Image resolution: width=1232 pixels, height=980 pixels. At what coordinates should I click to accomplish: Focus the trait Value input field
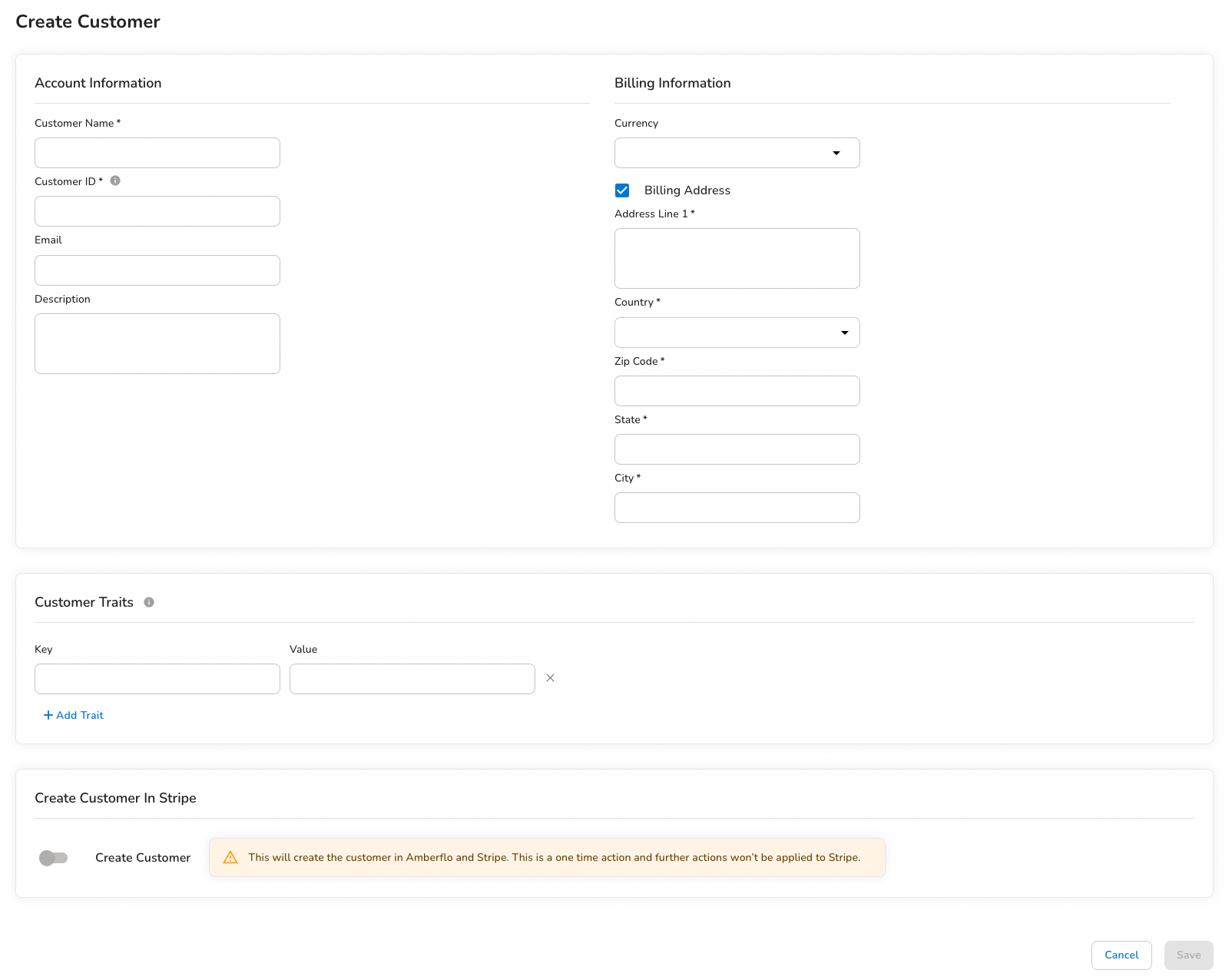click(x=412, y=679)
